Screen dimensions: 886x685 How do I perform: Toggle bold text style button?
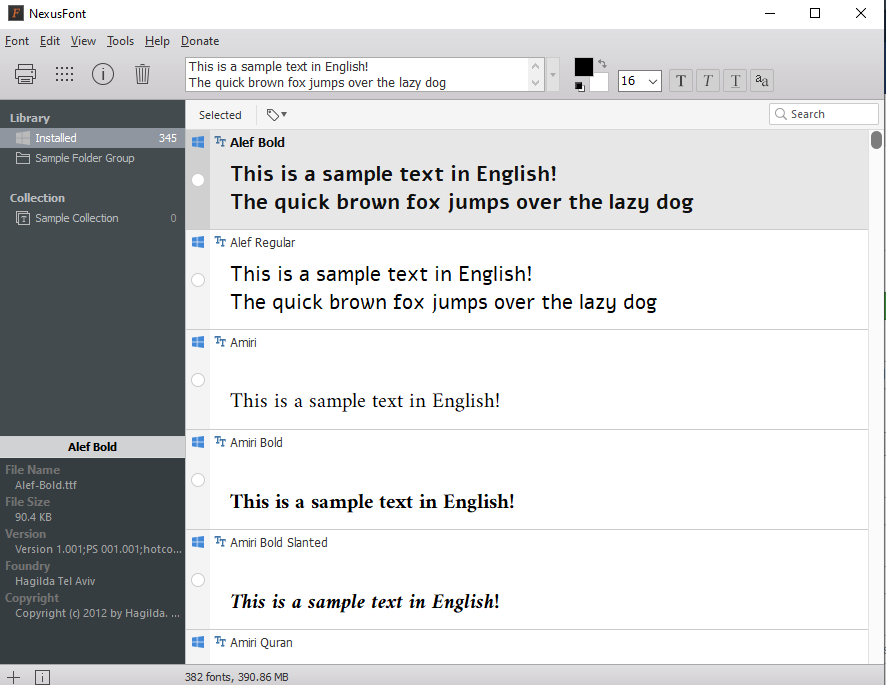pos(681,81)
